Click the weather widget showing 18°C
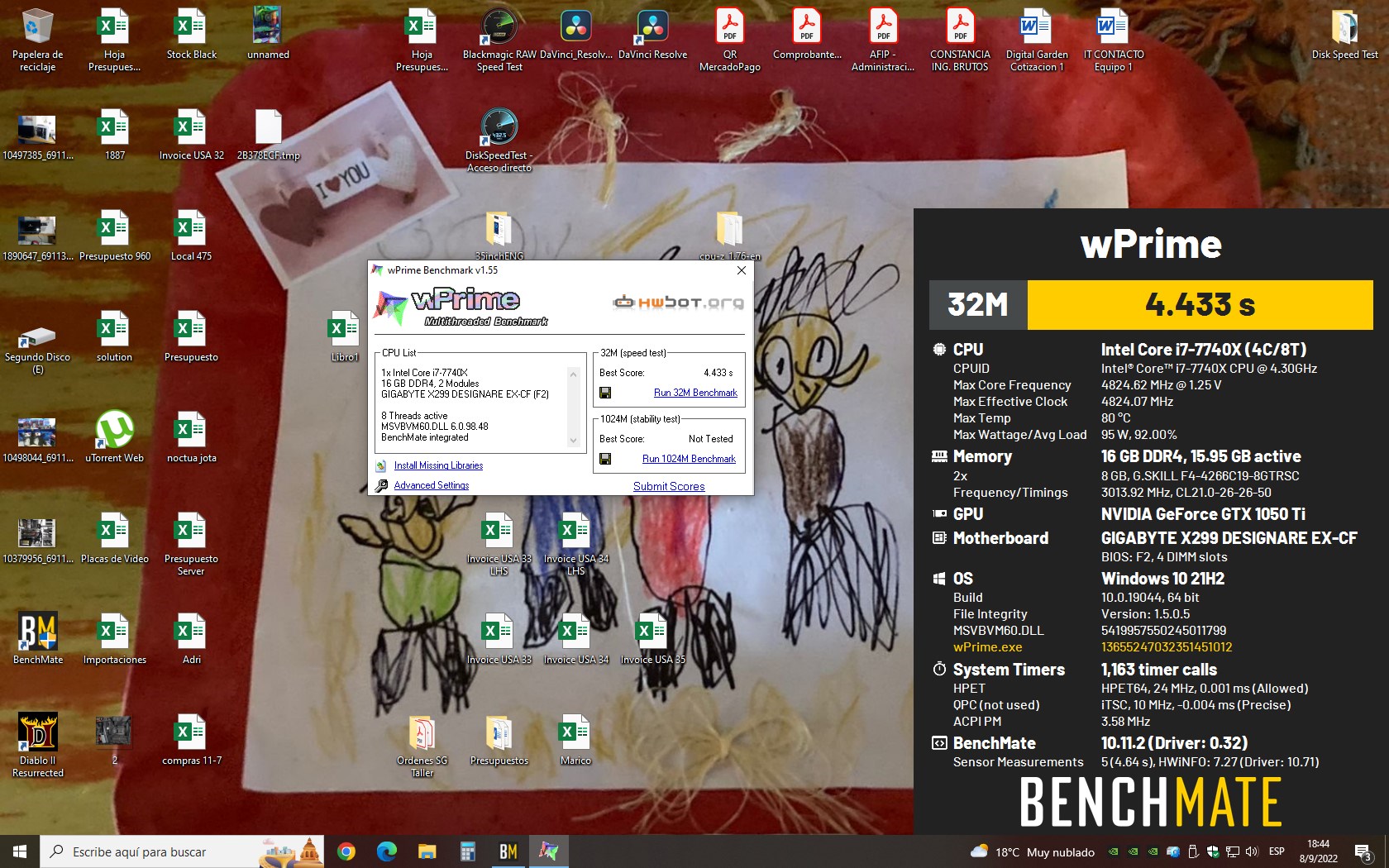The height and width of the screenshot is (868, 1389). 1032,851
